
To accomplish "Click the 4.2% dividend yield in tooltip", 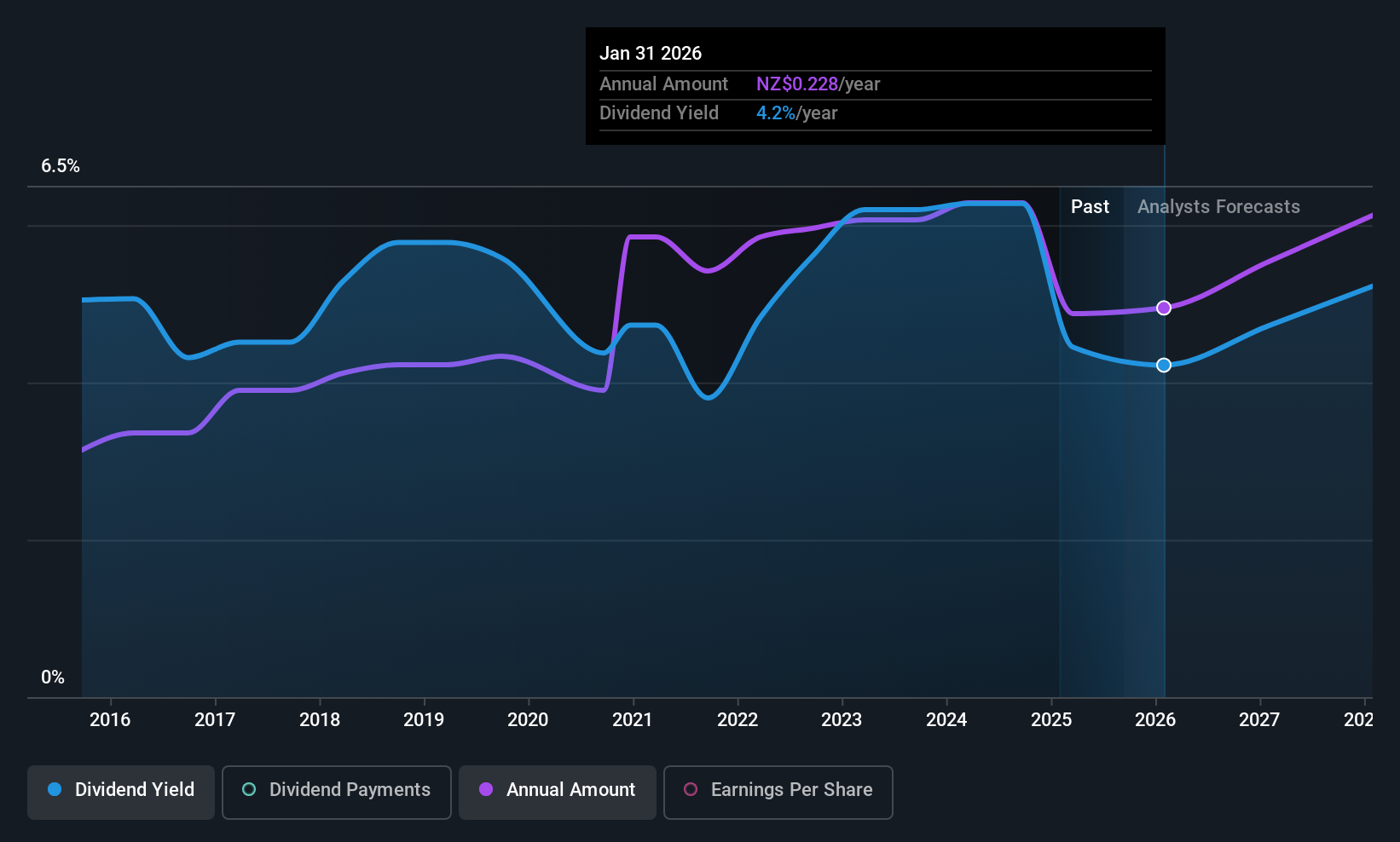I will [776, 112].
